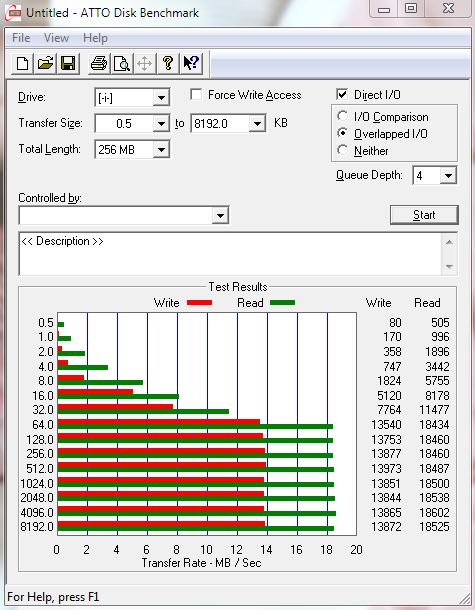Close the ATTO Disk Benchmark window
The height and width of the screenshot is (610, 475).
click(x=448, y=9)
